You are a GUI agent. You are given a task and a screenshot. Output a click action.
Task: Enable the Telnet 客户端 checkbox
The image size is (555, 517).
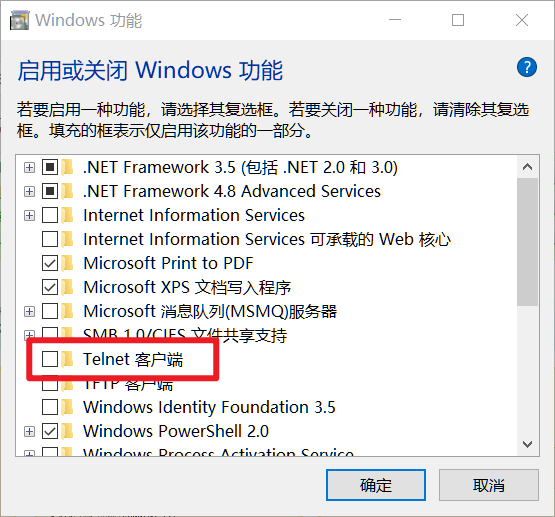(x=50, y=359)
